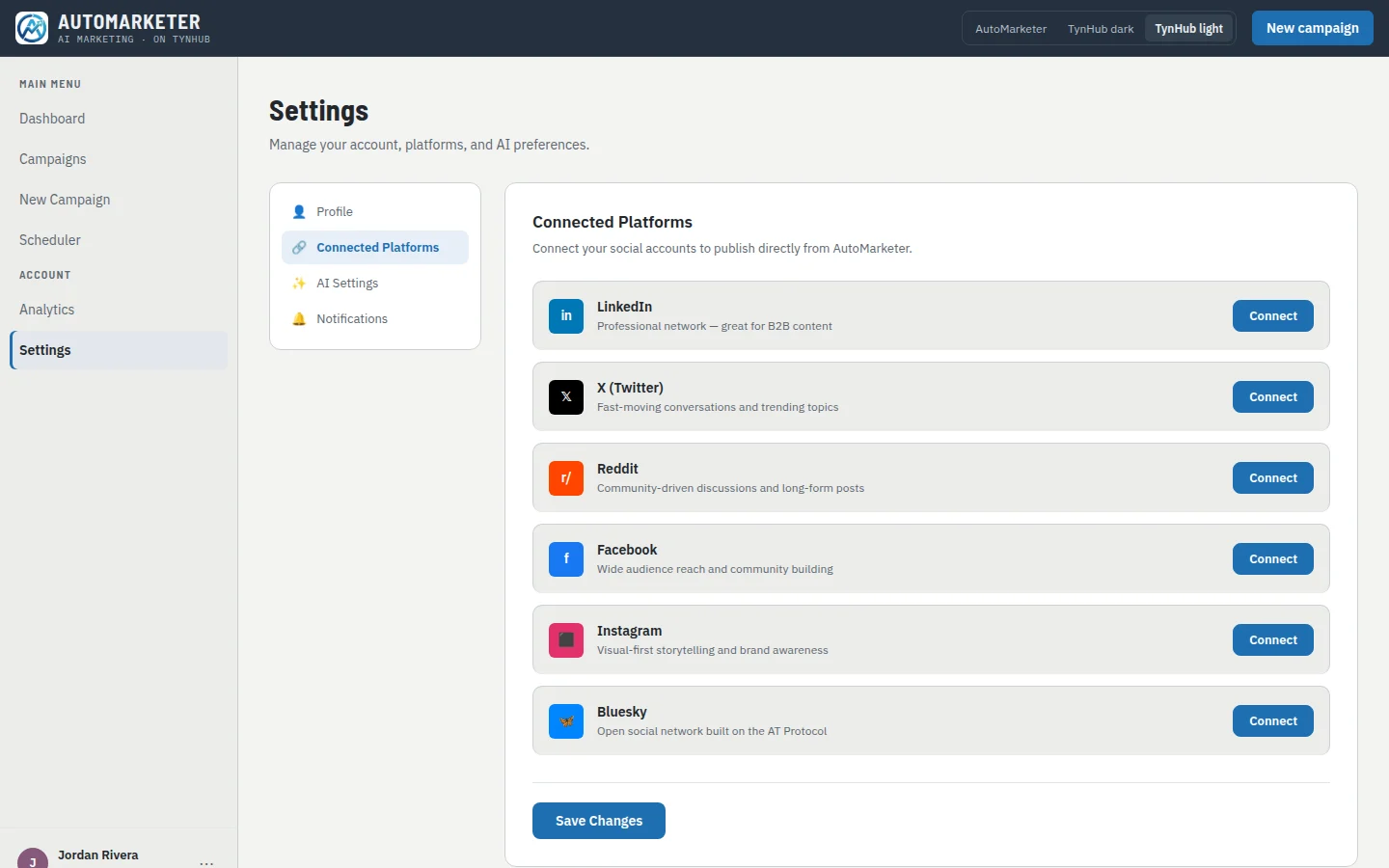
Task: Connect the Instagram account
Action: coord(1273,639)
